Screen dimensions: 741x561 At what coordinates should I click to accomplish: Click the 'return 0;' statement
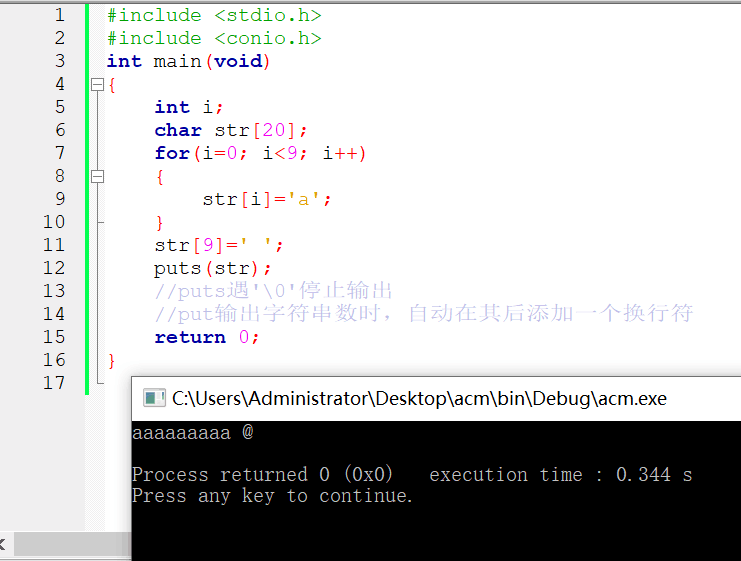pos(207,337)
